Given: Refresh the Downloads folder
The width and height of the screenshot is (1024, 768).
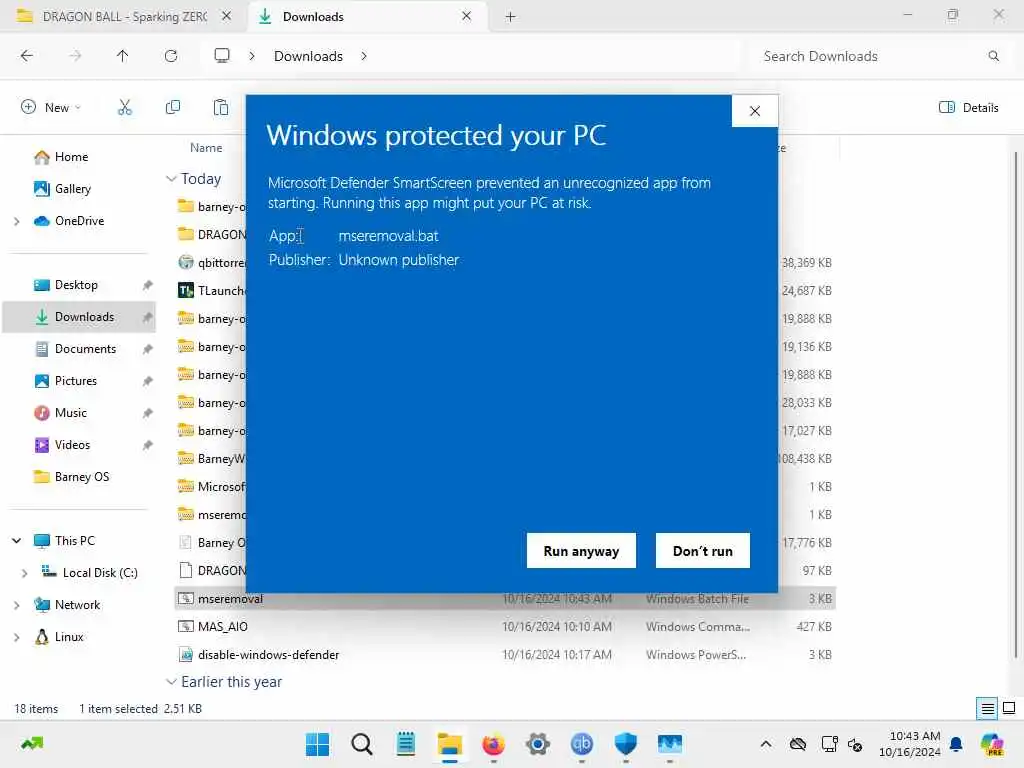Looking at the screenshot, I should pyautogui.click(x=171, y=56).
